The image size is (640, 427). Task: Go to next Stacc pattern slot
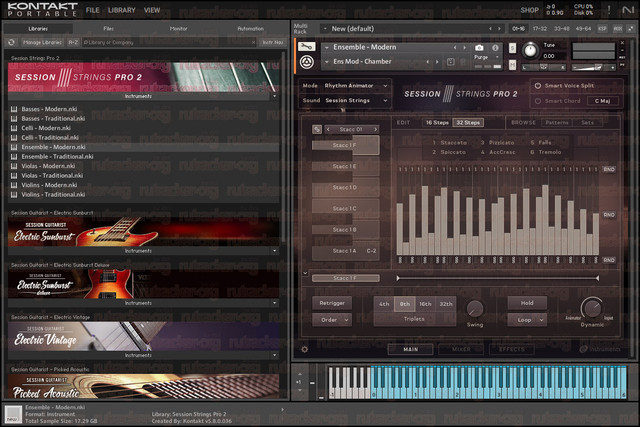[x=376, y=129]
